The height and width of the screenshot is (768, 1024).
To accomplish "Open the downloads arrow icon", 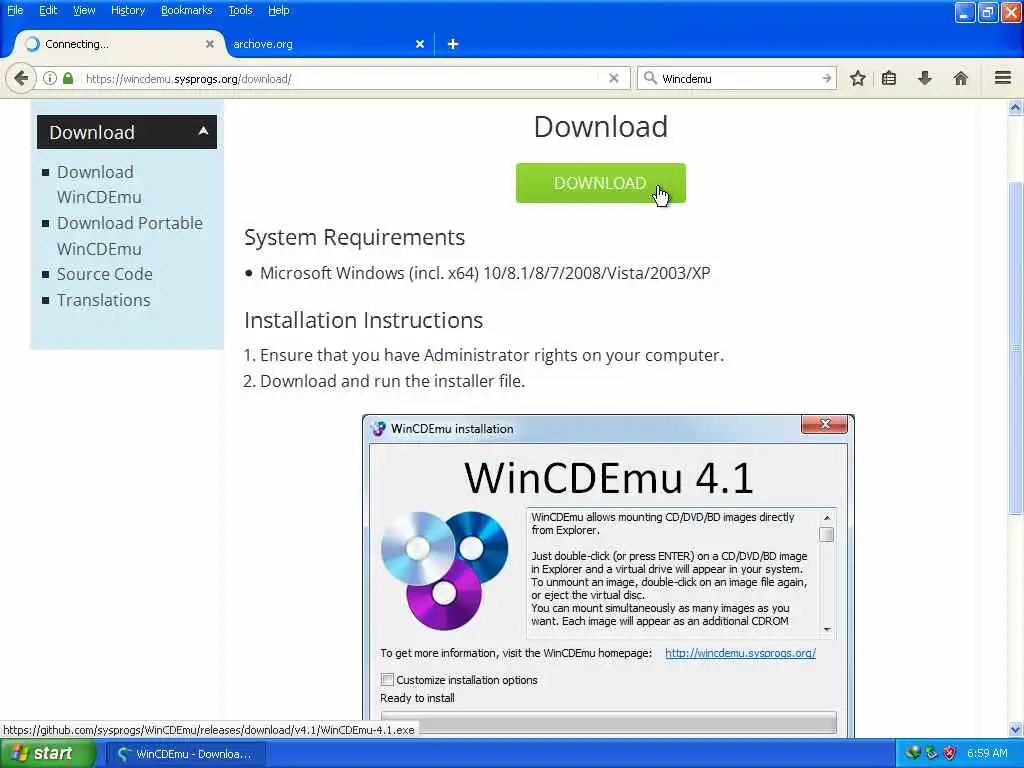I will 925,78.
